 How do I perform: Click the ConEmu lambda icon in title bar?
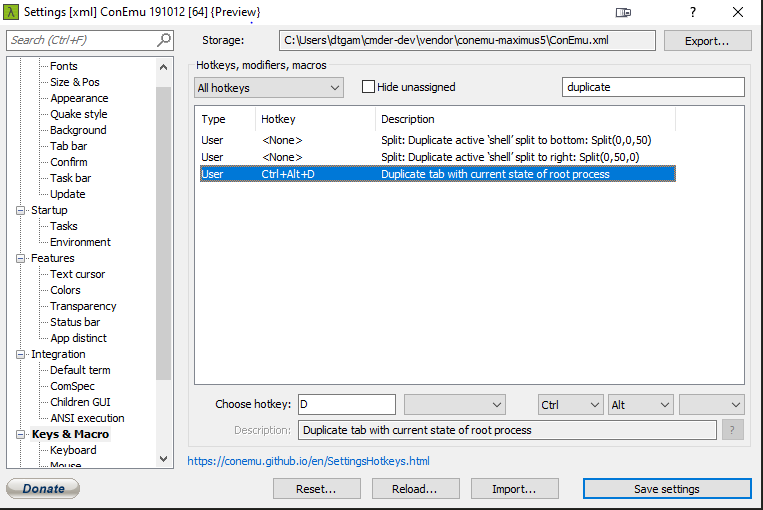coord(11,12)
